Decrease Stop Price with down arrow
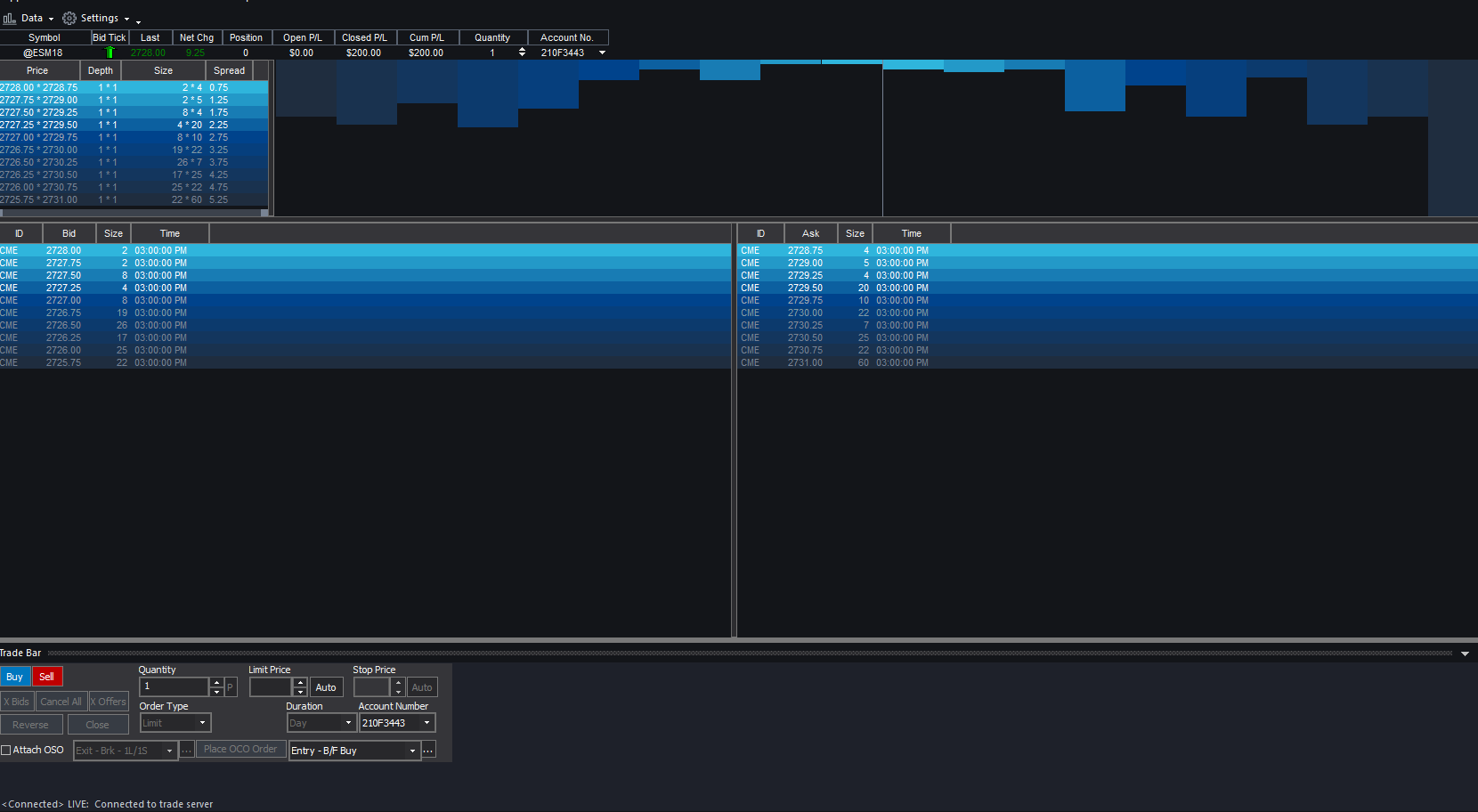The width and height of the screenshot is (1478, 812). click(398, 691)
